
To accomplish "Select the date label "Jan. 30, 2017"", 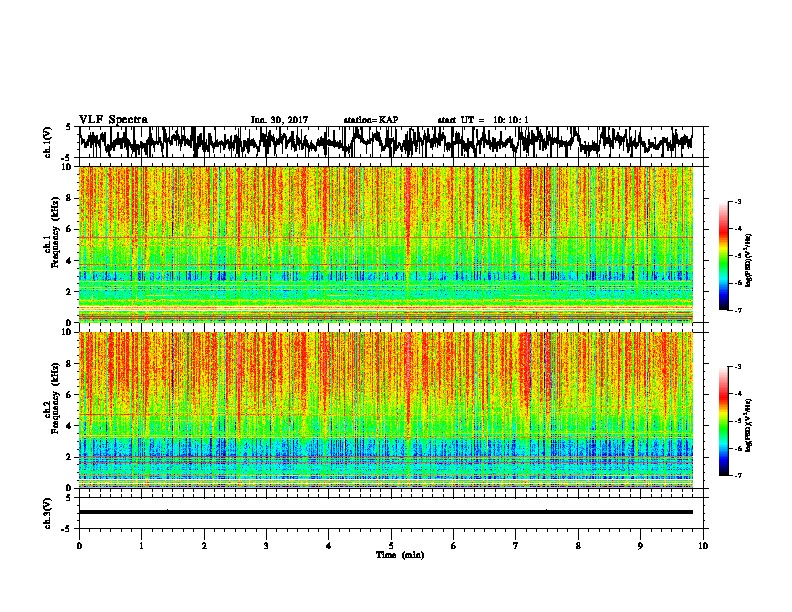I will coord(279,120).
